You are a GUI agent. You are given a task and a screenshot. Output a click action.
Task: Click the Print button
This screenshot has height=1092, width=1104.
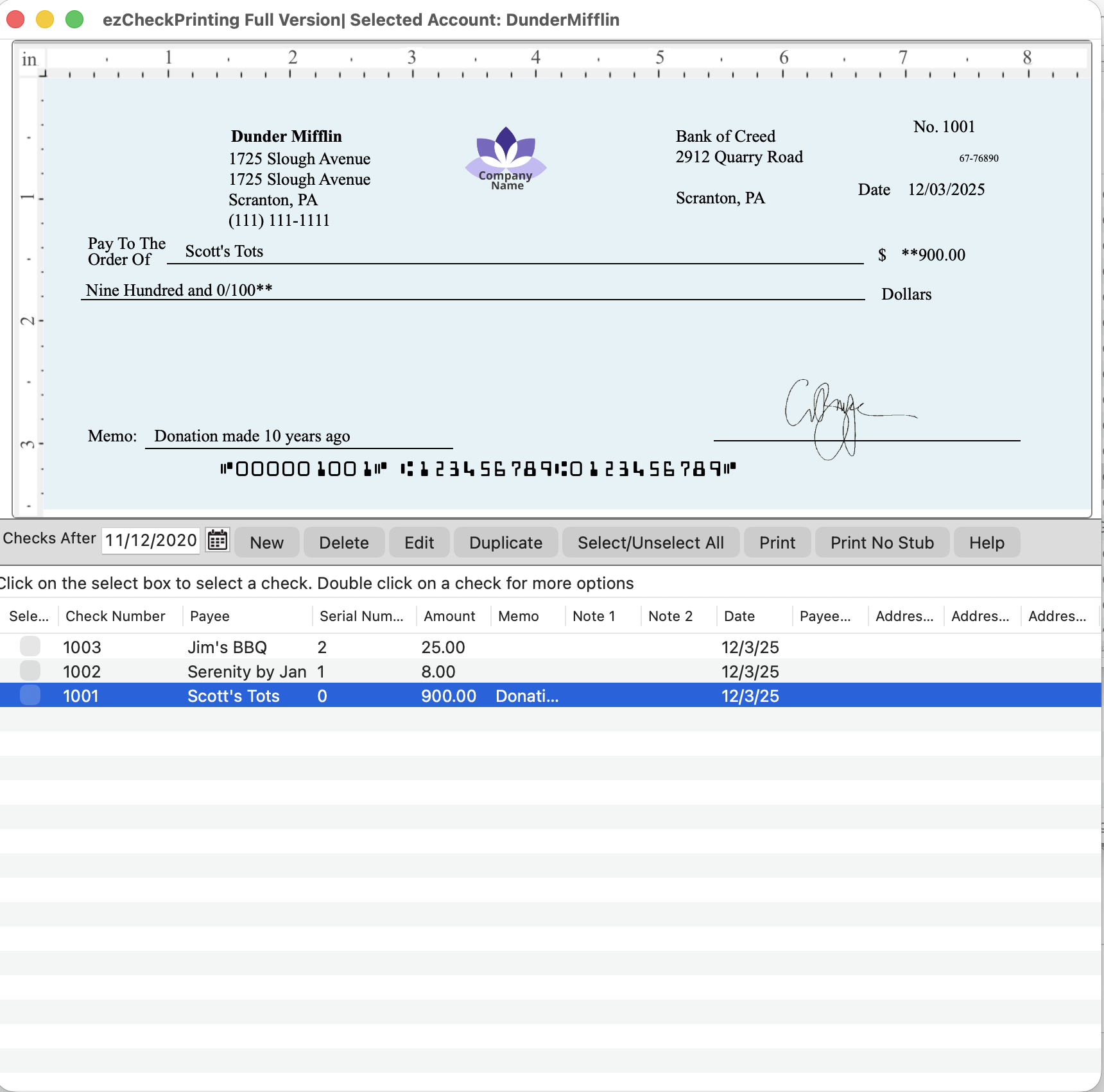coord(777,543)
